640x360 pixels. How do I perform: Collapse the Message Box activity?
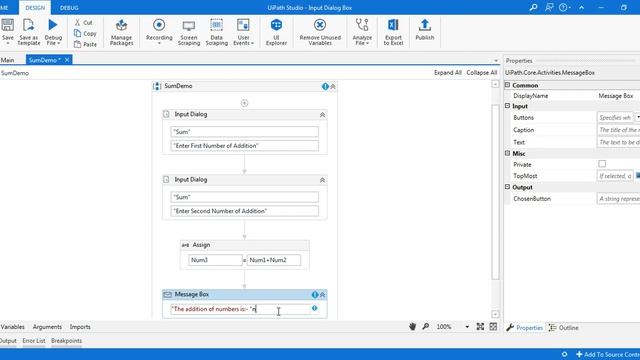(x=322, y=295)
